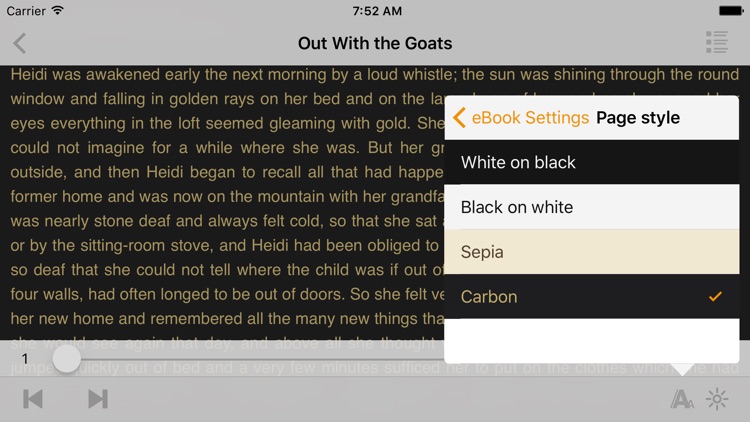The width and height of the screenshot is (750, 422).
Task: Tap the empty white row below Carbon
Action: [x=592, y=341]
